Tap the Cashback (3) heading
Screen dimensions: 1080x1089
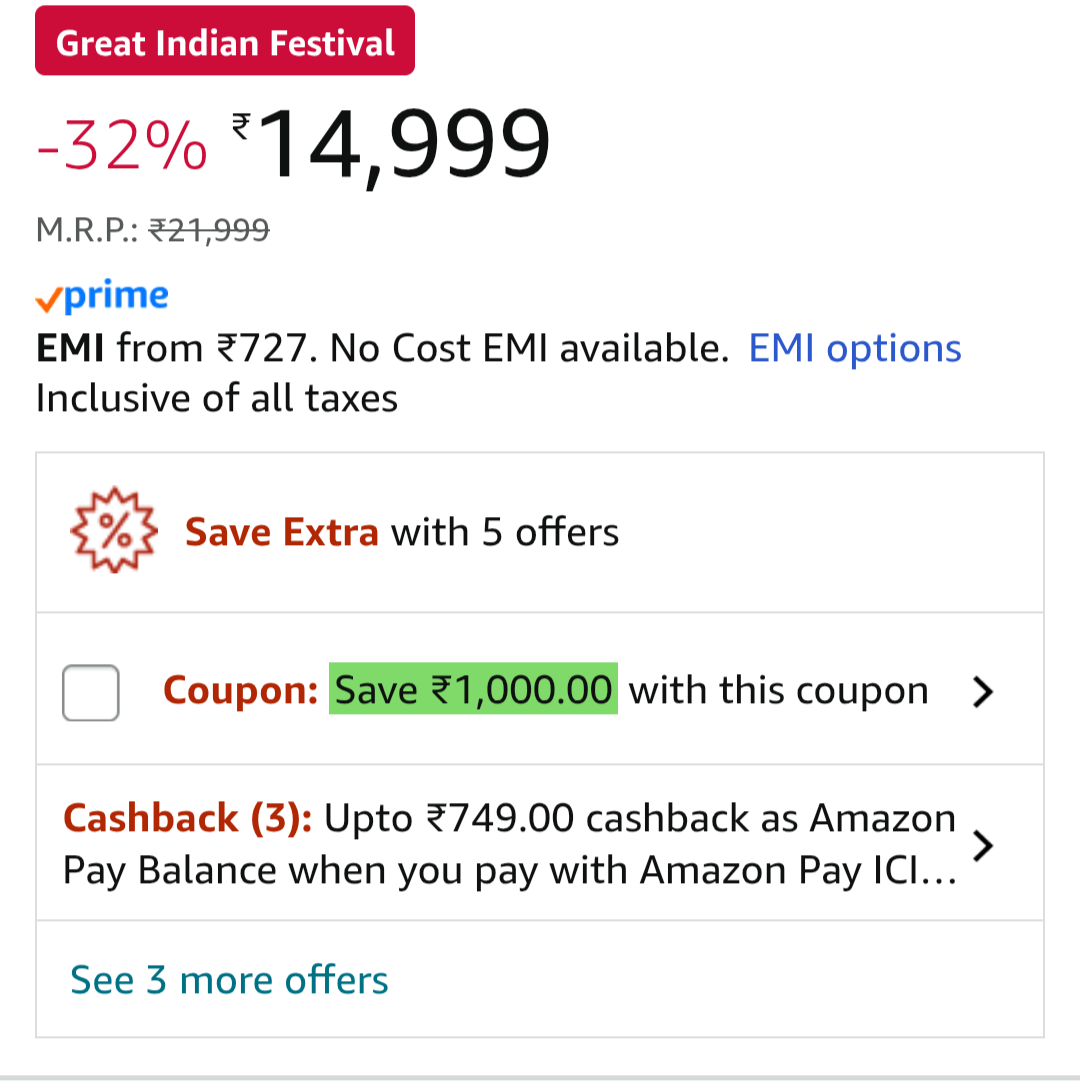tap(188, 819)
